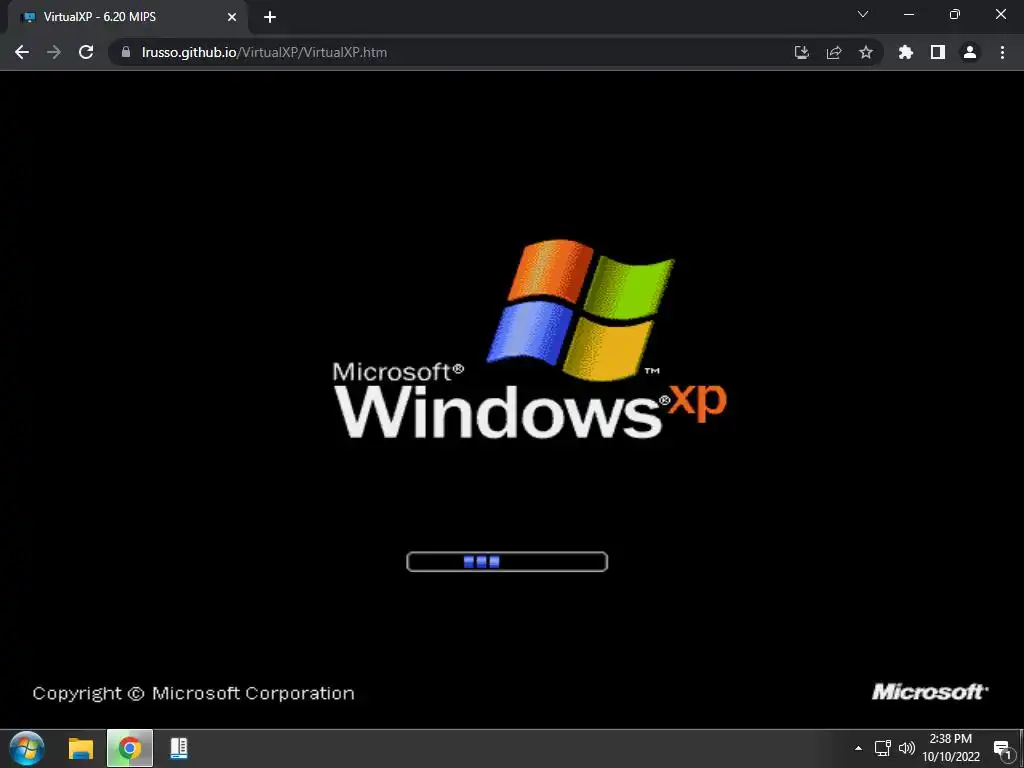
Task: Close the VirtualXP tab
Action: [232, 17]
